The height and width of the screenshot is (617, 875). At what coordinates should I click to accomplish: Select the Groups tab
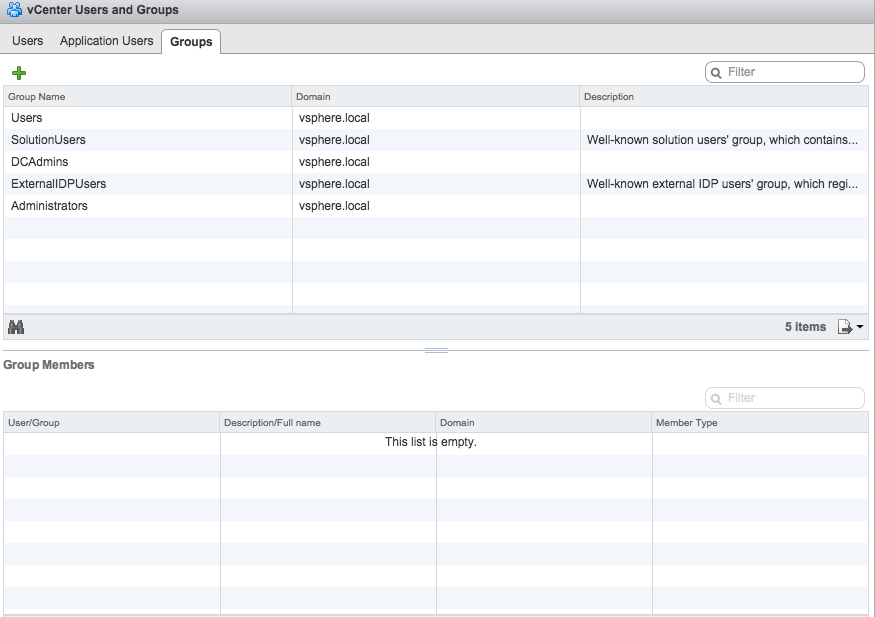click(x=191, y=42)
